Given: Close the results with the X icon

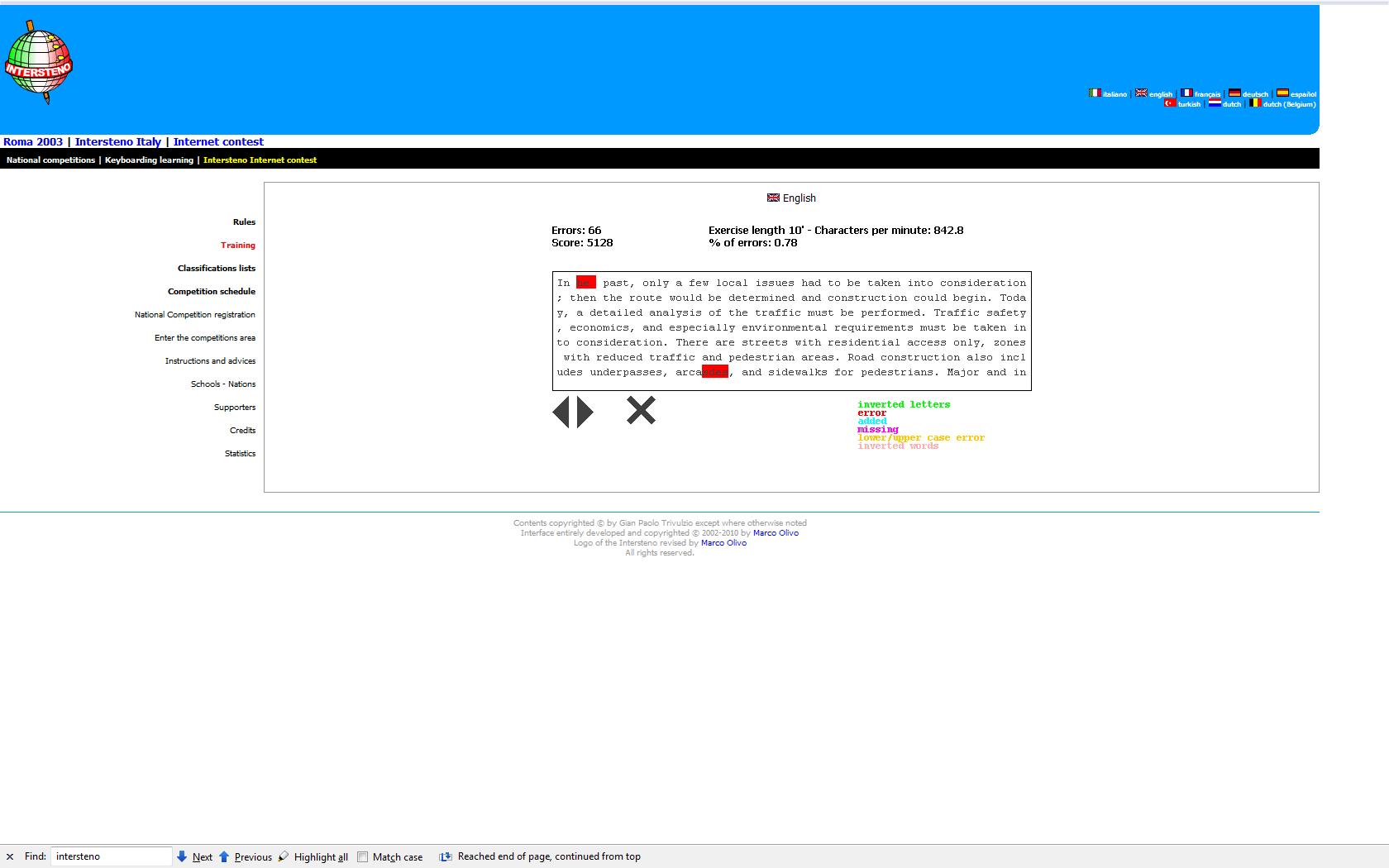Looking at the screenshot, I should pyautogui.click(x=641, y=410).
